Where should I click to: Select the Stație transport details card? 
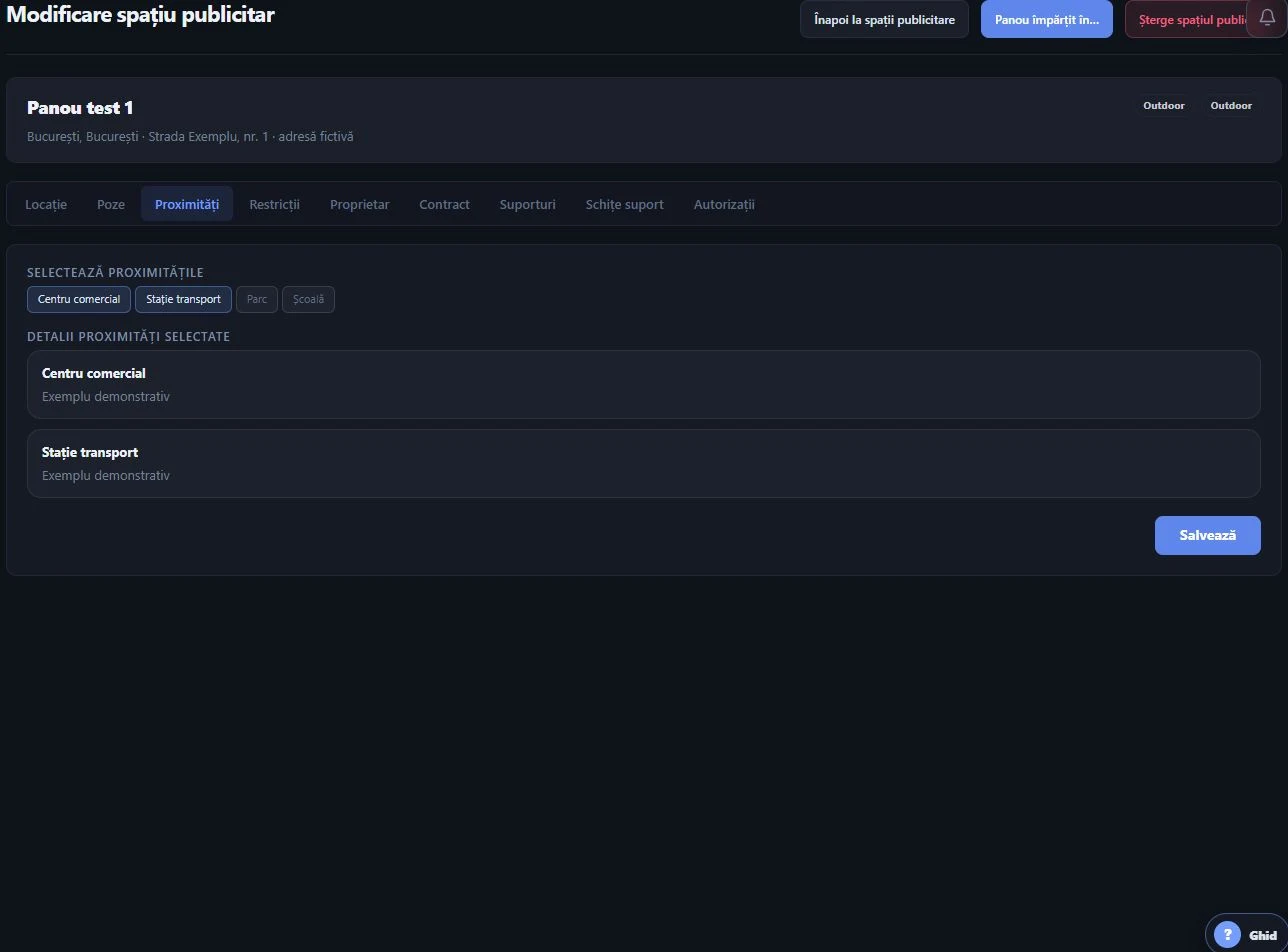[644, 463]
